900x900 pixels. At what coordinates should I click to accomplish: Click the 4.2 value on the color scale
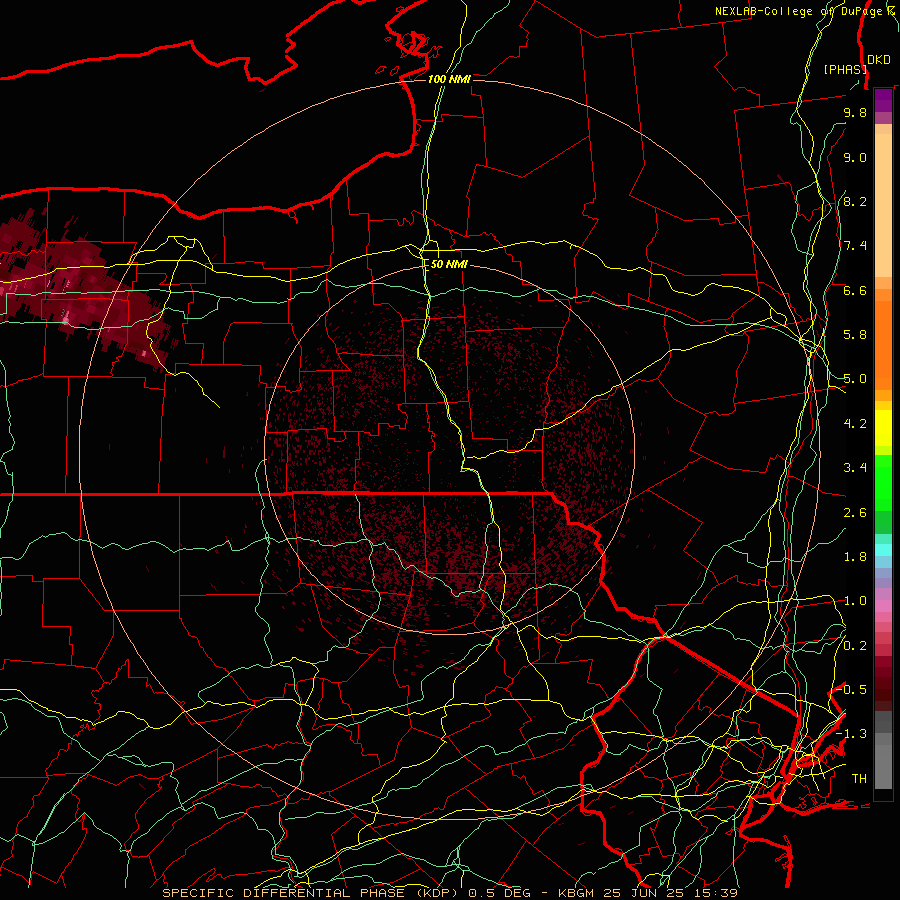[855, 424]
